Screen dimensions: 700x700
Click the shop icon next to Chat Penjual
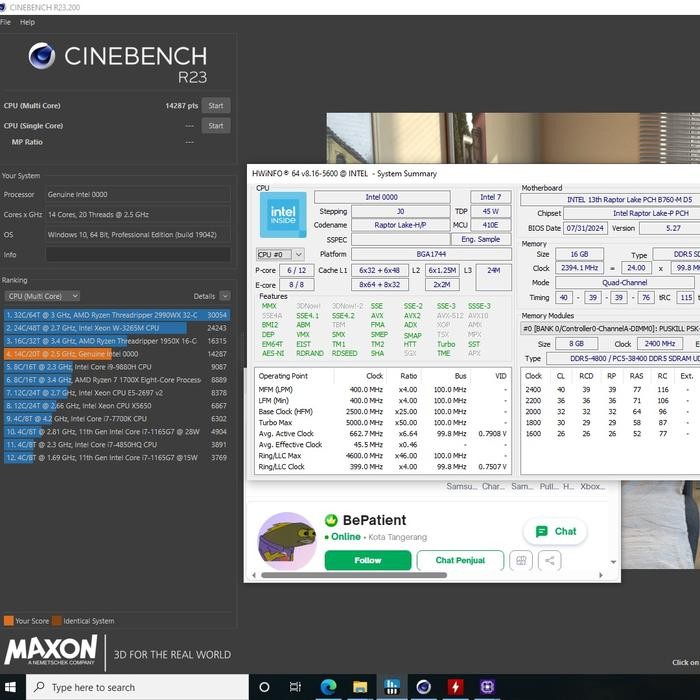click(x=521, y=560)
